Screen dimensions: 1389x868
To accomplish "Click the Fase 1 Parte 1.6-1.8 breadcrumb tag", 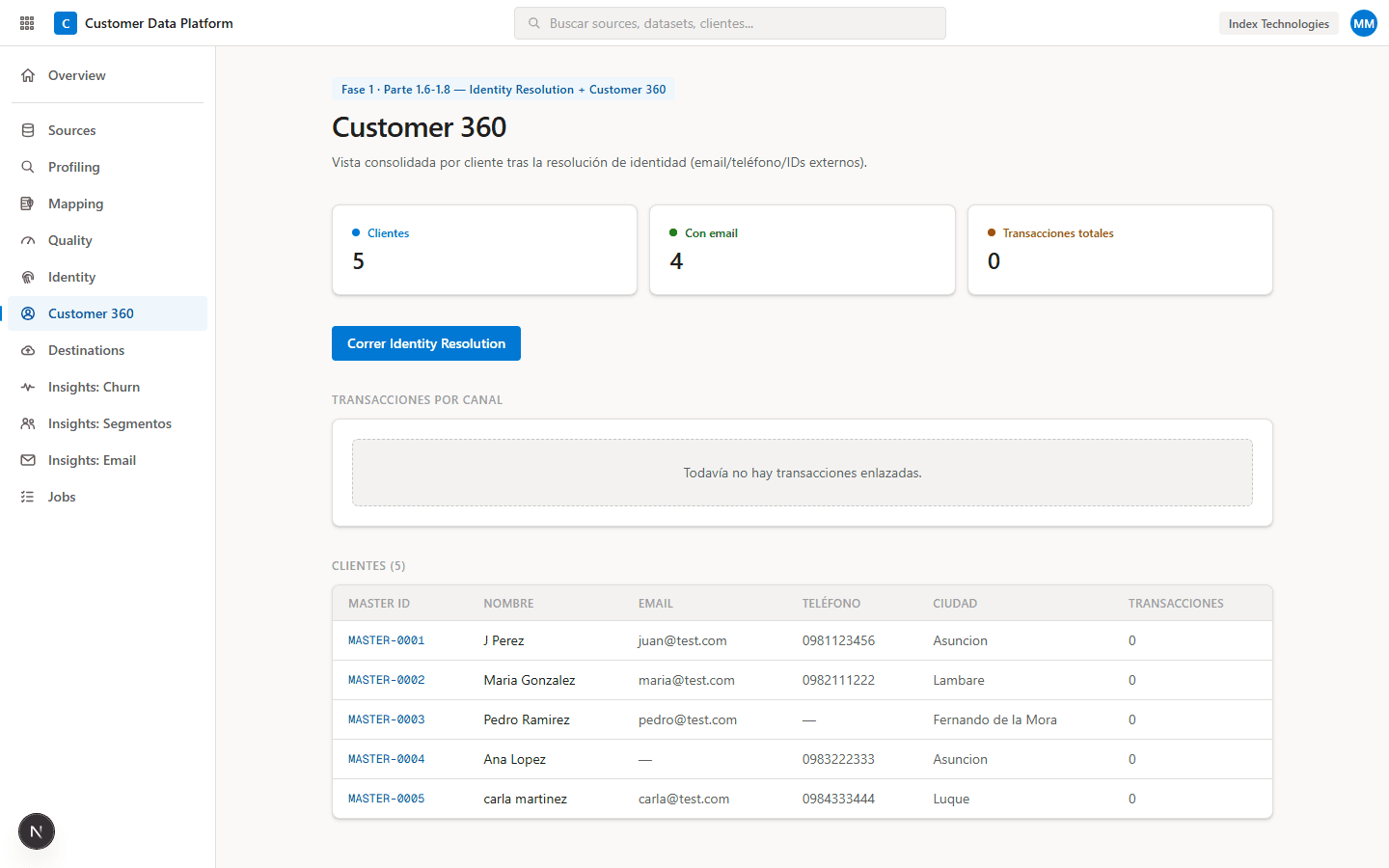I will (x=504, y=89).
